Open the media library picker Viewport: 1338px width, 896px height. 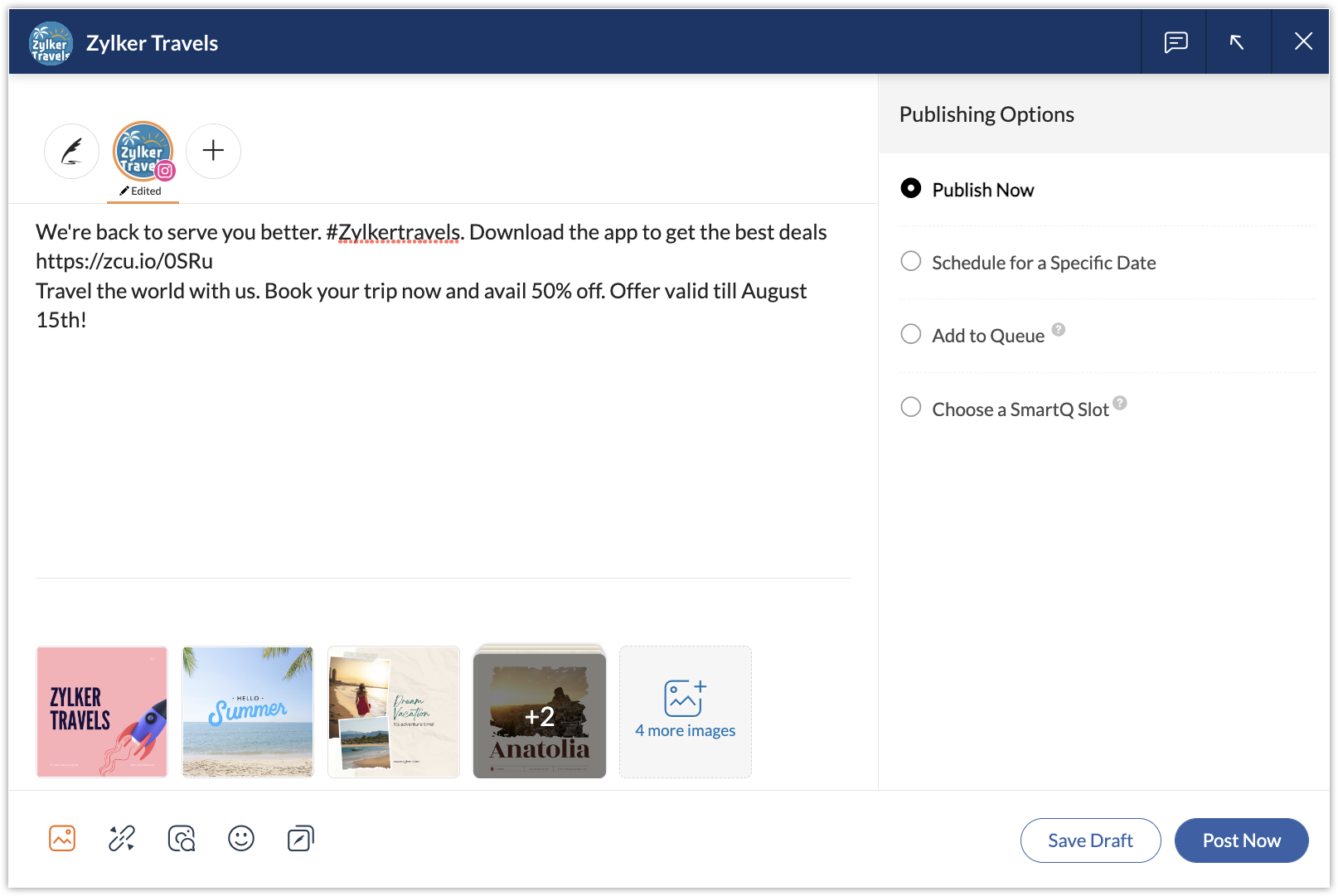point(181,838)
